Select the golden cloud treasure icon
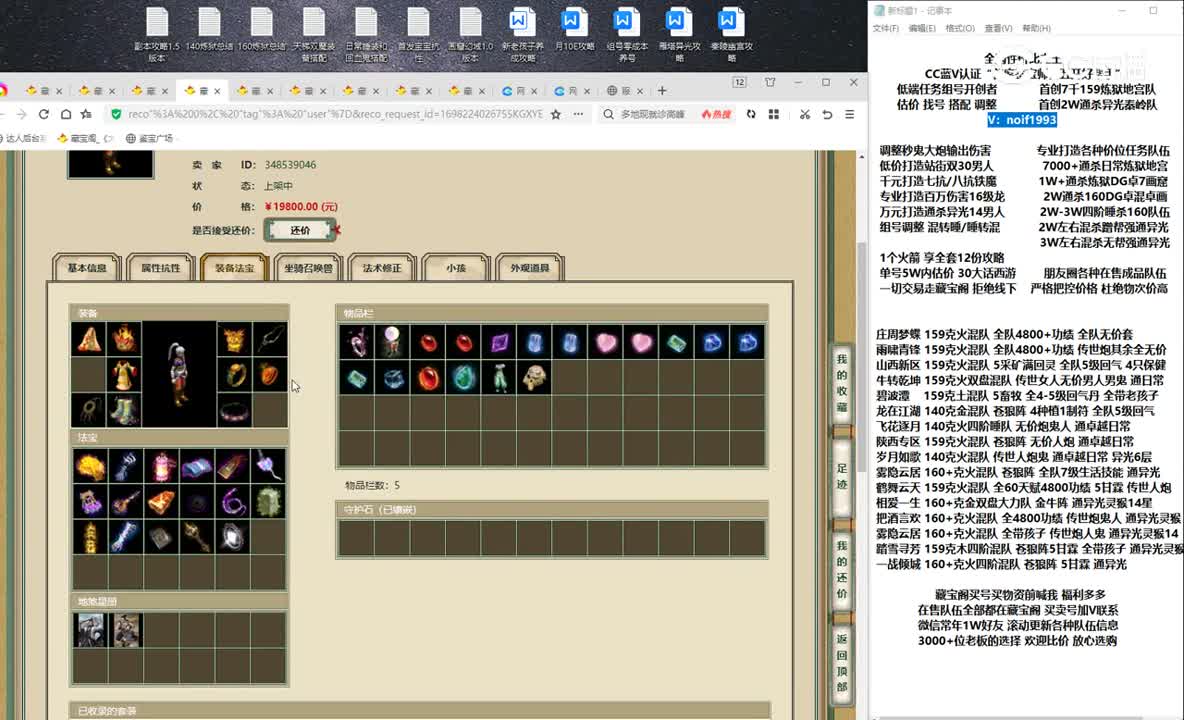The height and width of the screenshot is (720, 1184). coord(90,466)
